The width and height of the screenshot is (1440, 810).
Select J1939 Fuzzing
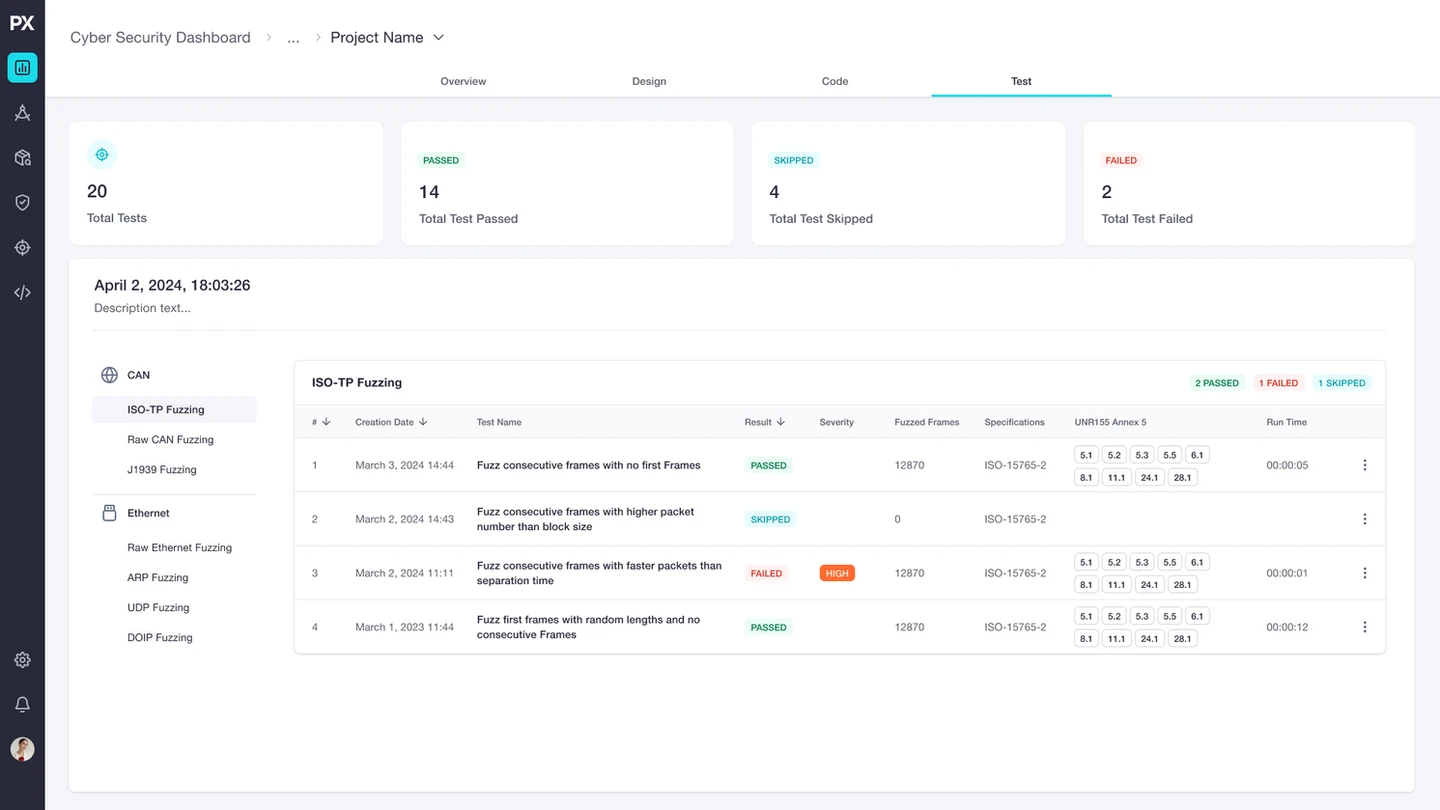[162, 469]
